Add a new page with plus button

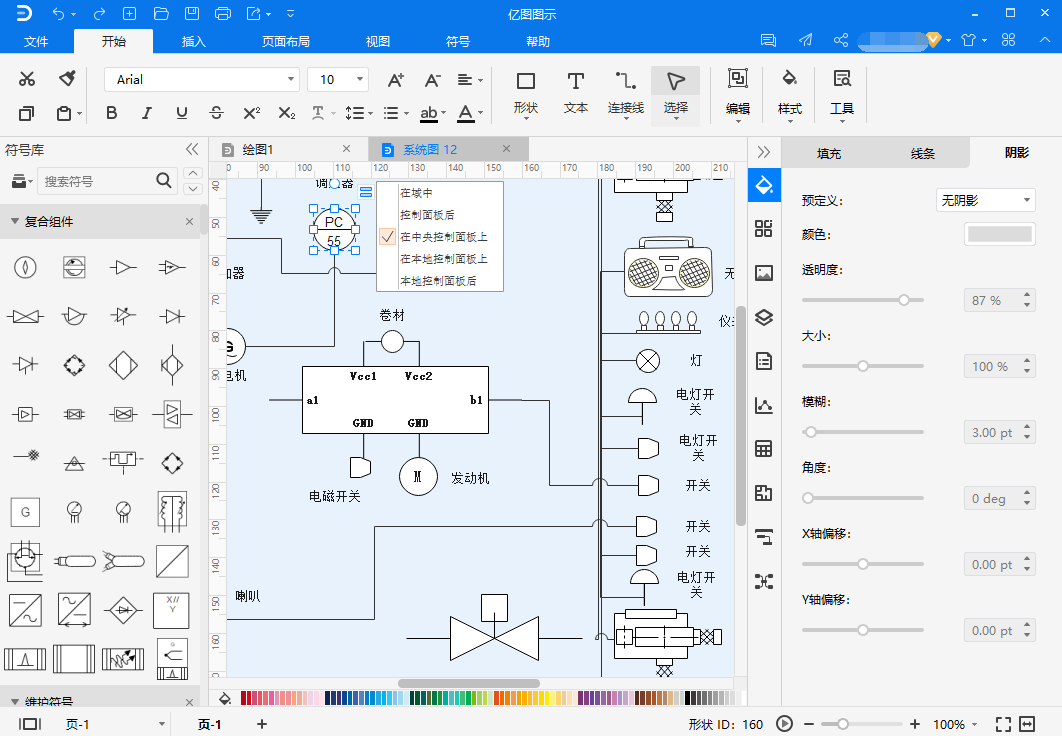tap(262, 724)
